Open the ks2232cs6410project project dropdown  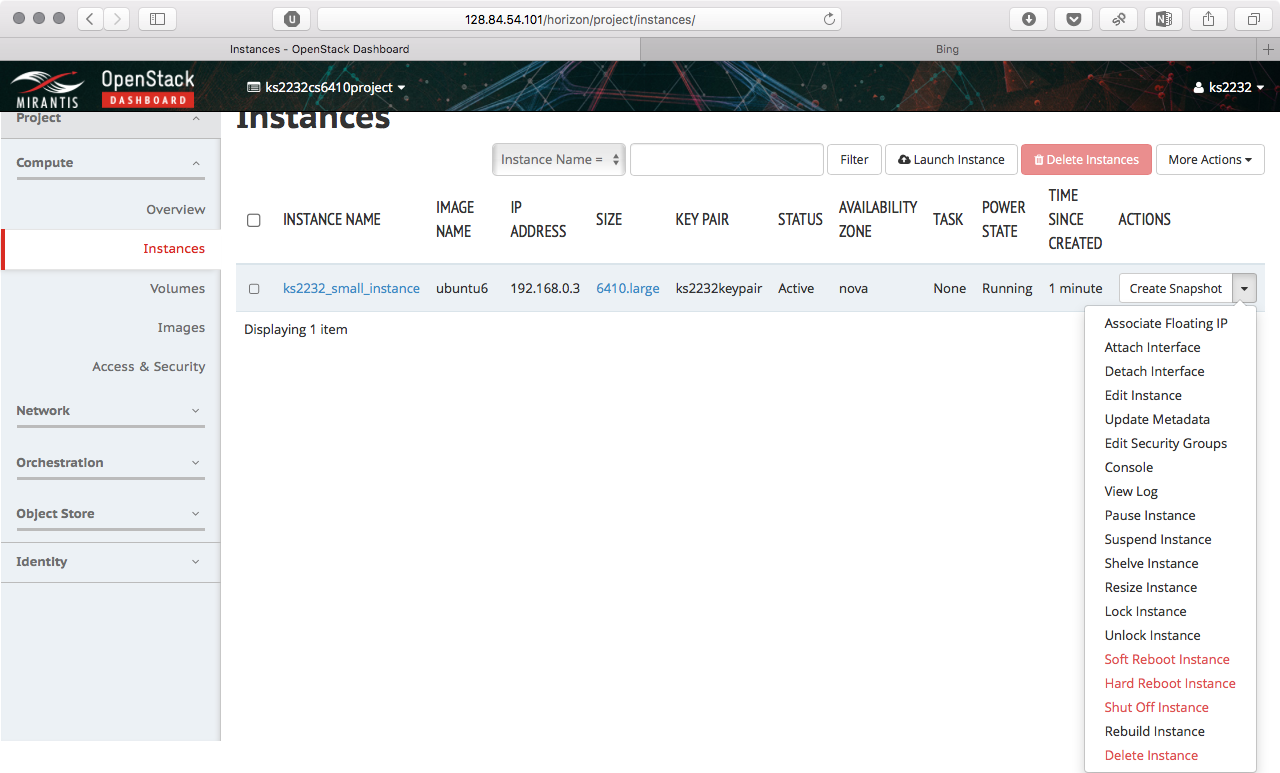(326, 88)
